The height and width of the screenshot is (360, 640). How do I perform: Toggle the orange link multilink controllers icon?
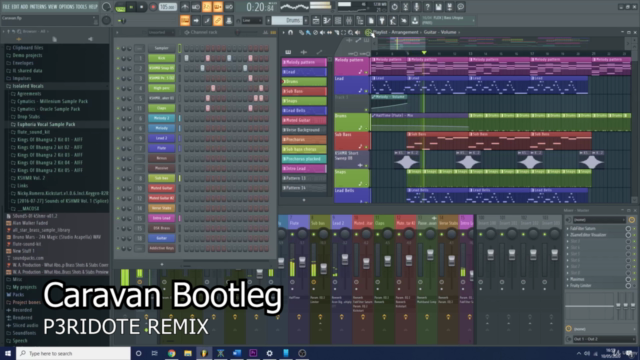coord(218,20)
